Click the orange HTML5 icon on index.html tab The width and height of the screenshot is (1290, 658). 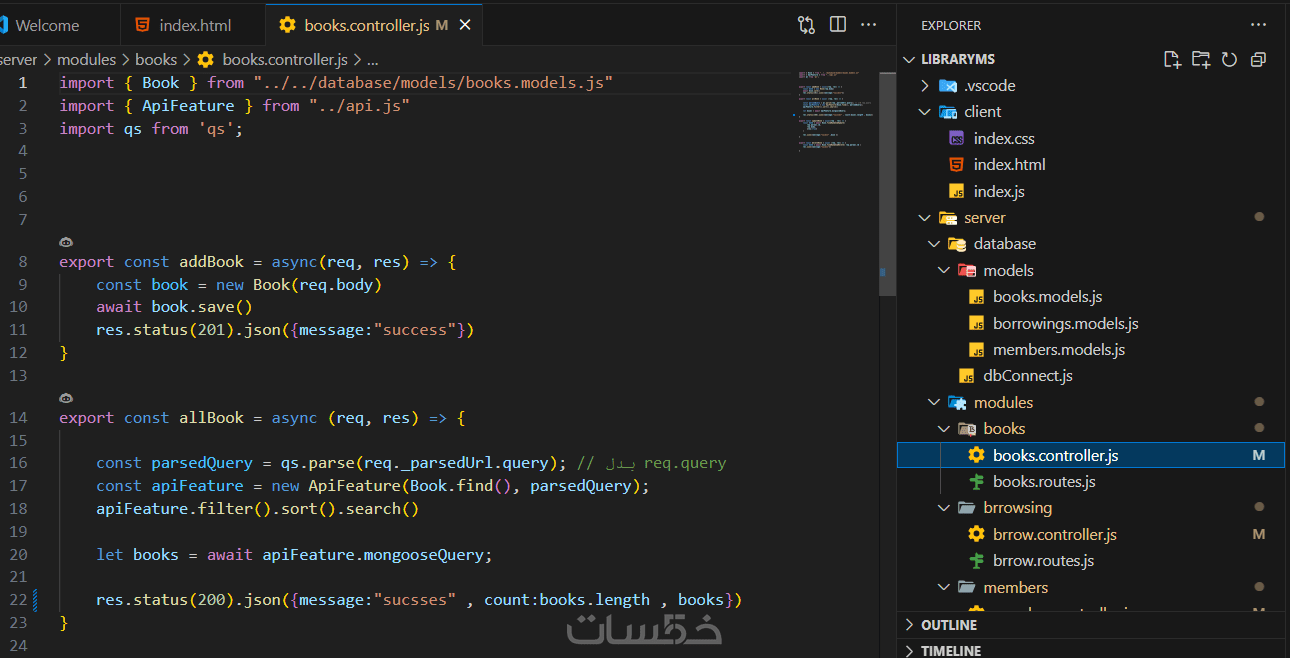pos(143,25)
